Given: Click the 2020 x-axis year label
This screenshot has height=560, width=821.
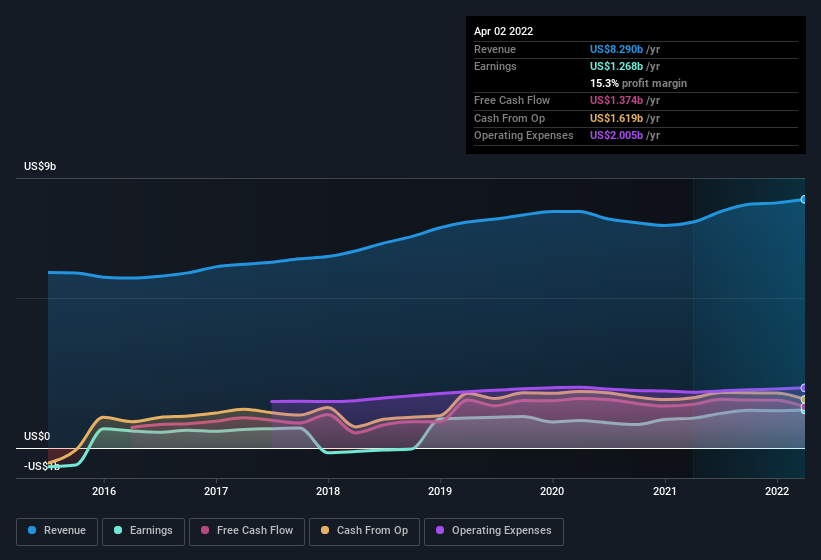Looking at the screenshot, I should pos(552,491).
